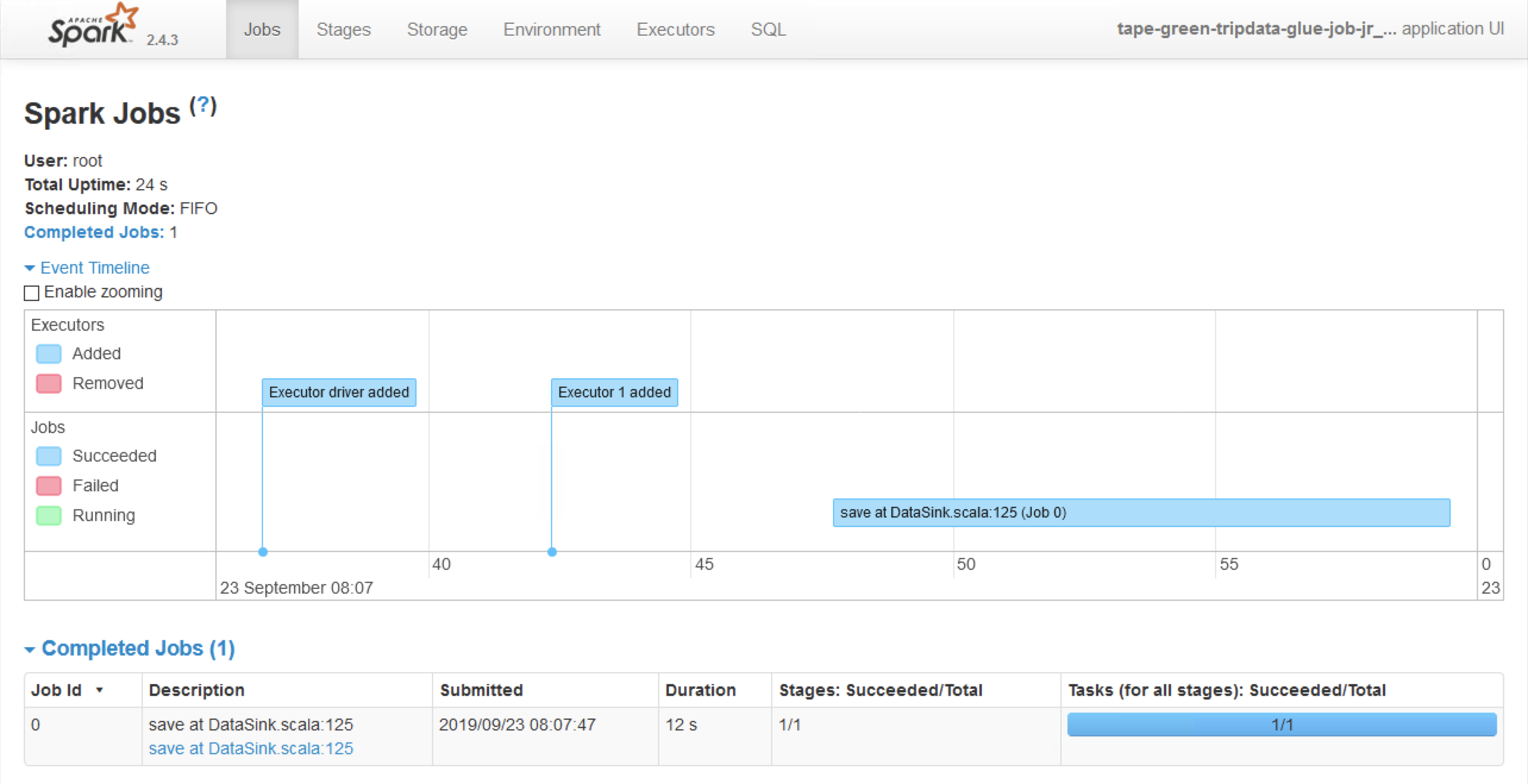Click the green Running jobs legend swatch

tap(49, 516)
